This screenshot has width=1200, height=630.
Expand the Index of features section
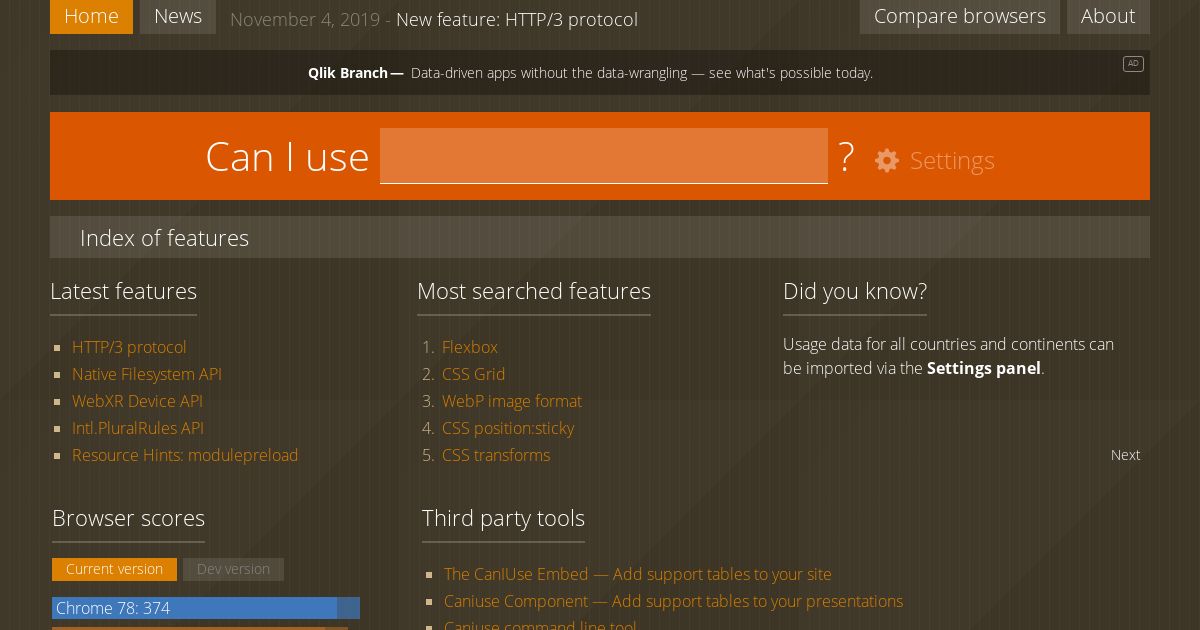tap(164, 238)
